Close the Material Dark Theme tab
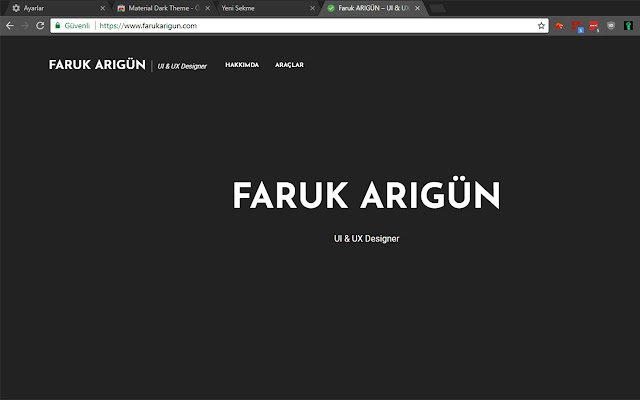The image size is (640, 400). coord(207,8)
